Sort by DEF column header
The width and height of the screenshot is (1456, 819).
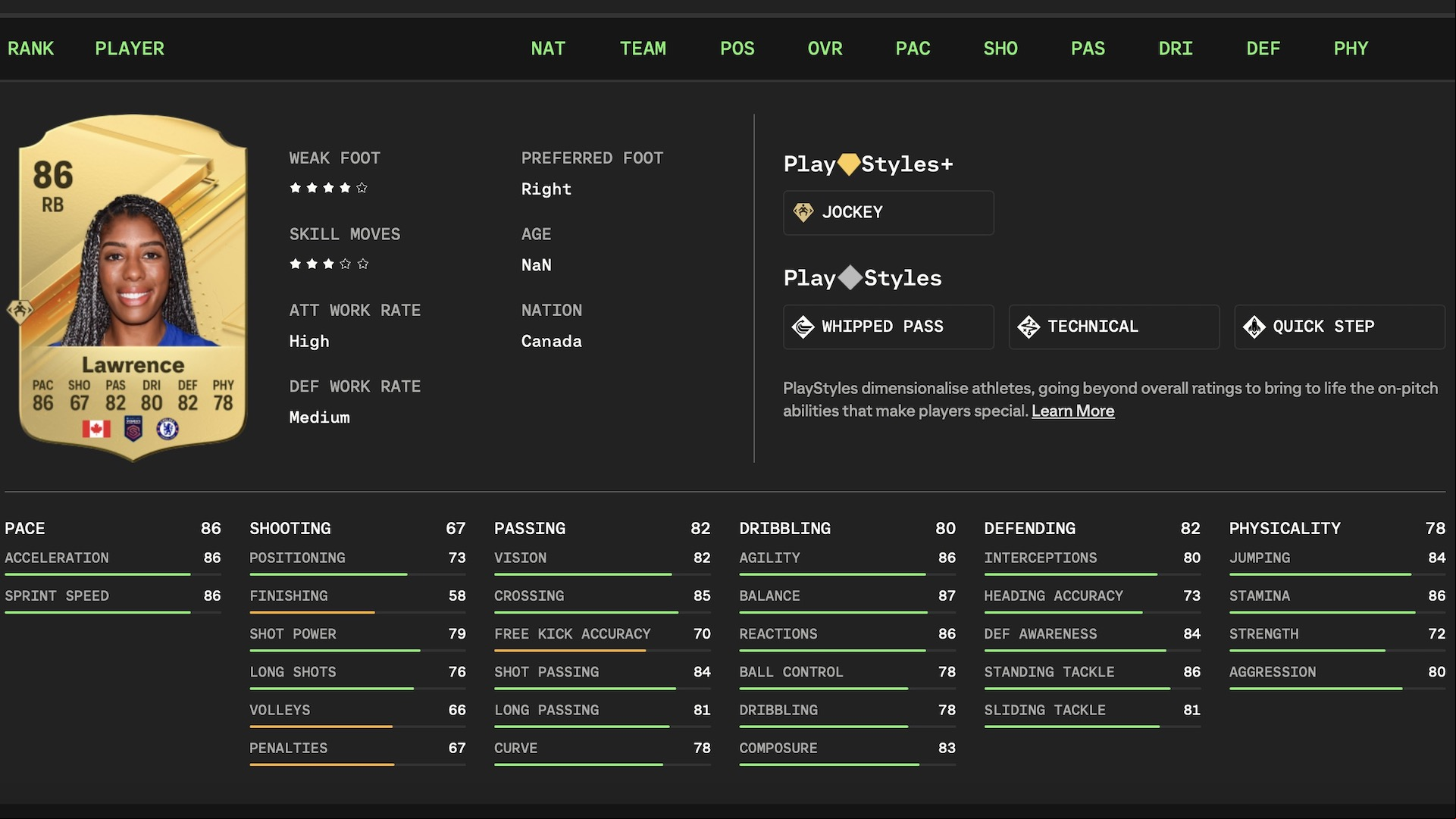pyautogui.click(x=1263, y=48)
